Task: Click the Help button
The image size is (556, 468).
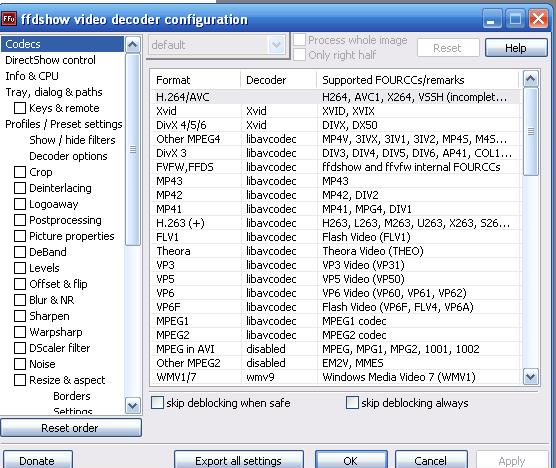Action: [516, 48]
